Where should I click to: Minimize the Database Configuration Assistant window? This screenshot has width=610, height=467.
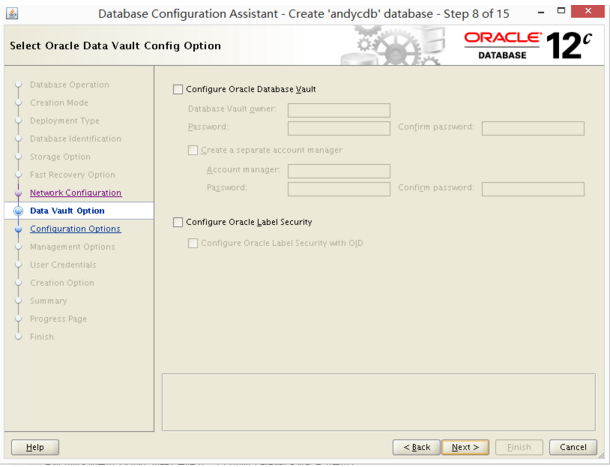click(x=541, y=12)
